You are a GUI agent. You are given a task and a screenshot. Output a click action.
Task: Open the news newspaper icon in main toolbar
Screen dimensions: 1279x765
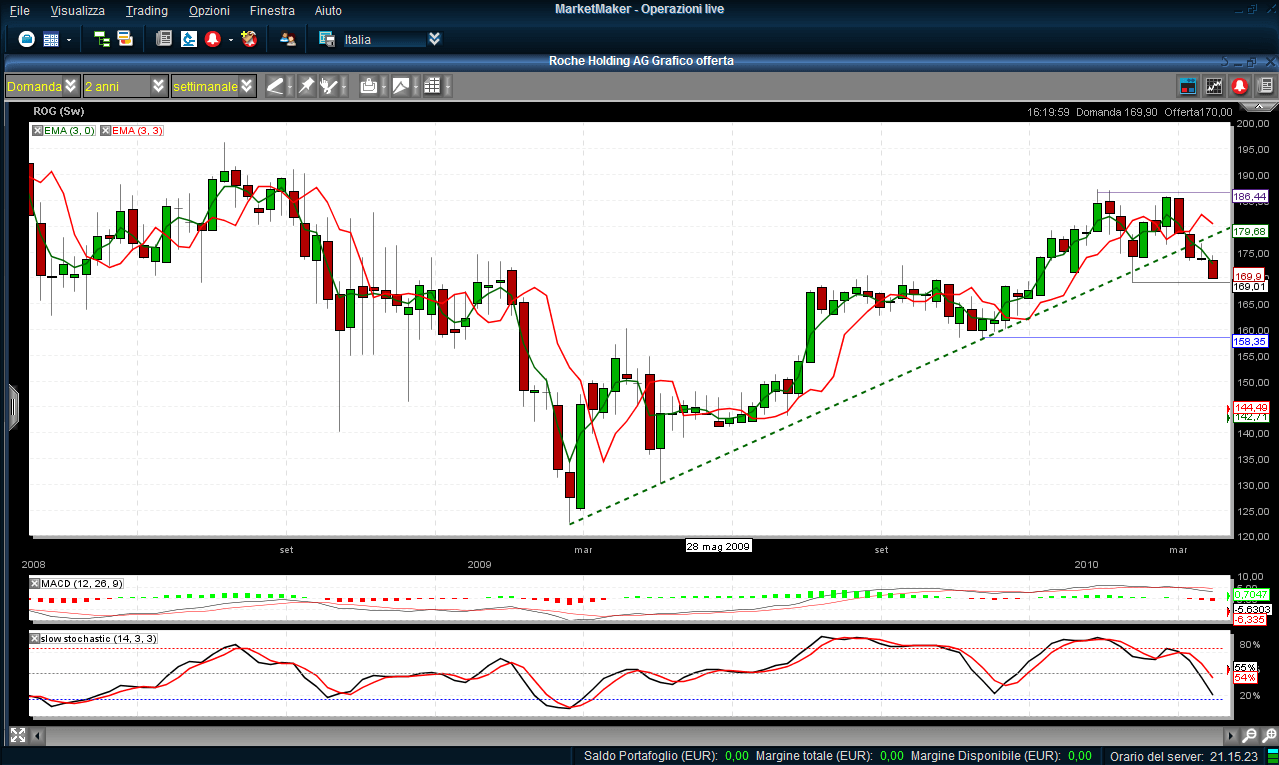pyautogui.click(x=164, y=39)
